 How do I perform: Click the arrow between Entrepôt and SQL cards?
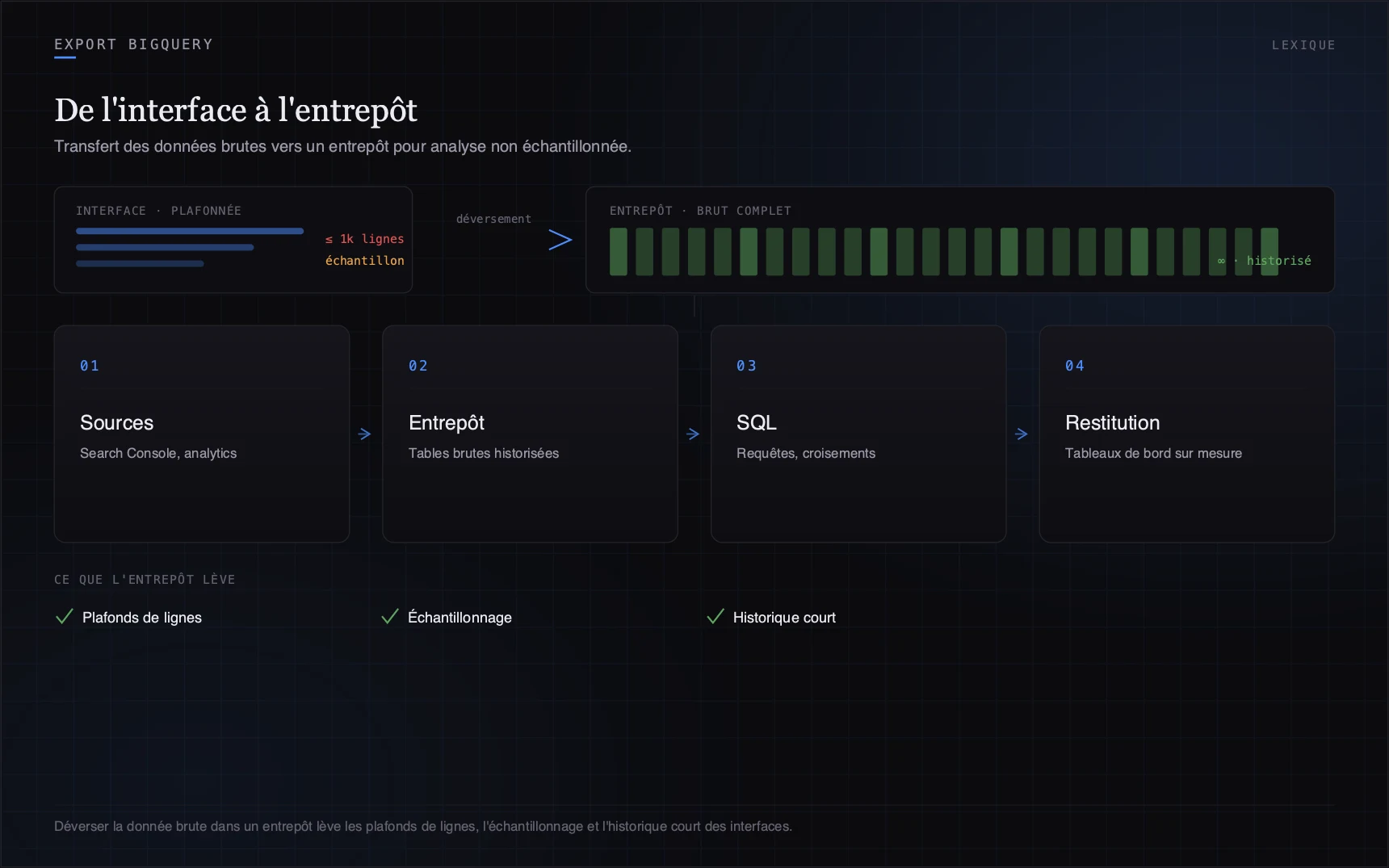[x=693, y=434]
